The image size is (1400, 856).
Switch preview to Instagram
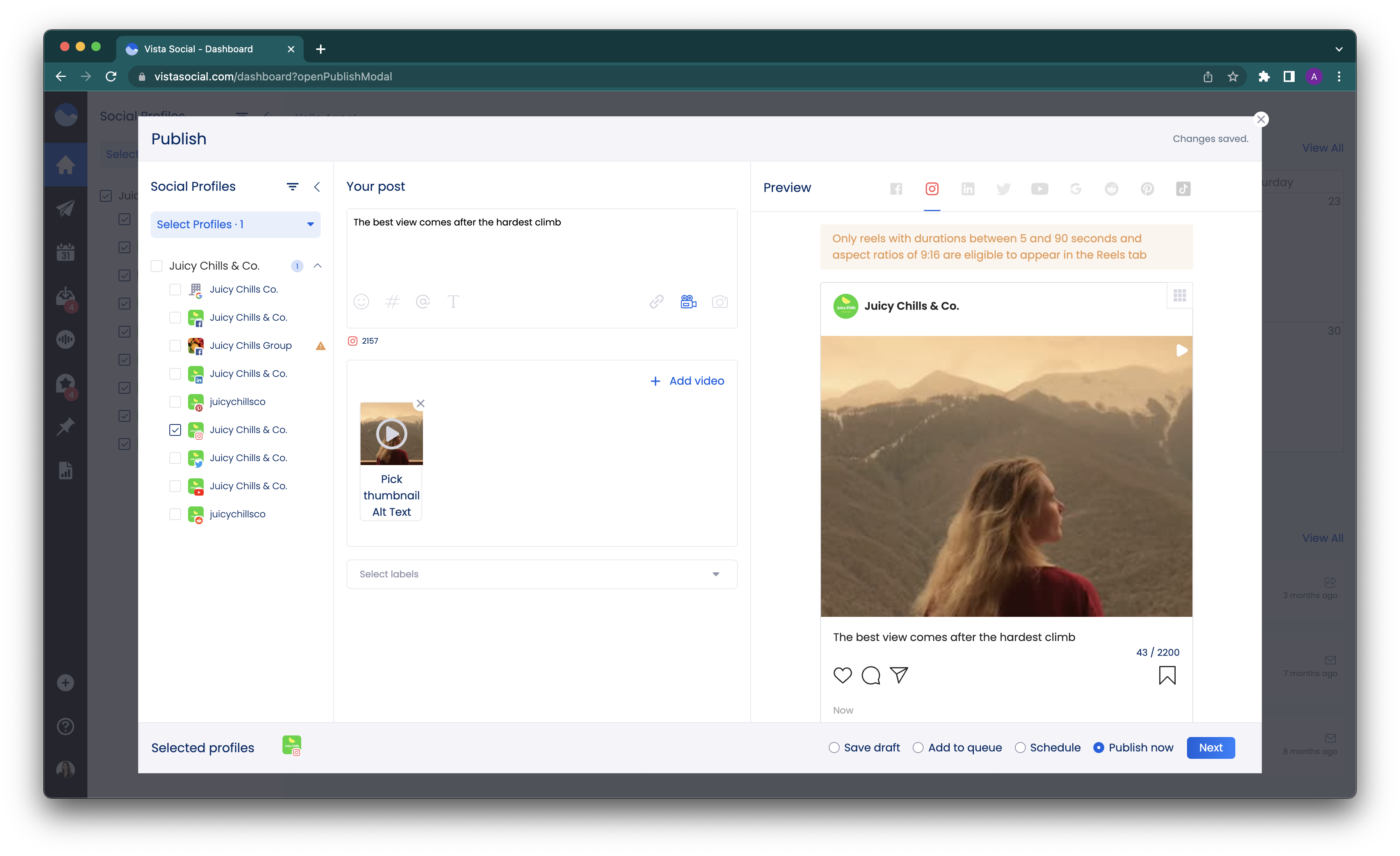932,188
